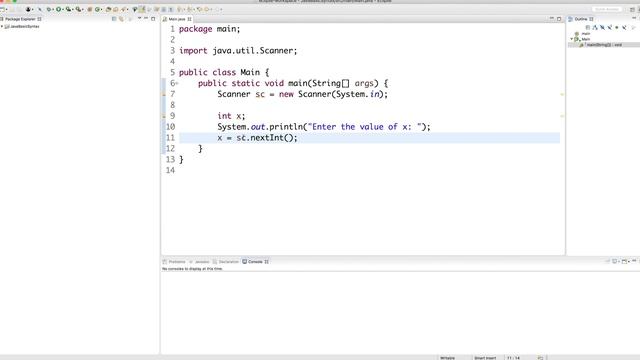Close the Console view tab
This screenshot has width=640, height=360.
pyautogui.click(x=267, y=262)
